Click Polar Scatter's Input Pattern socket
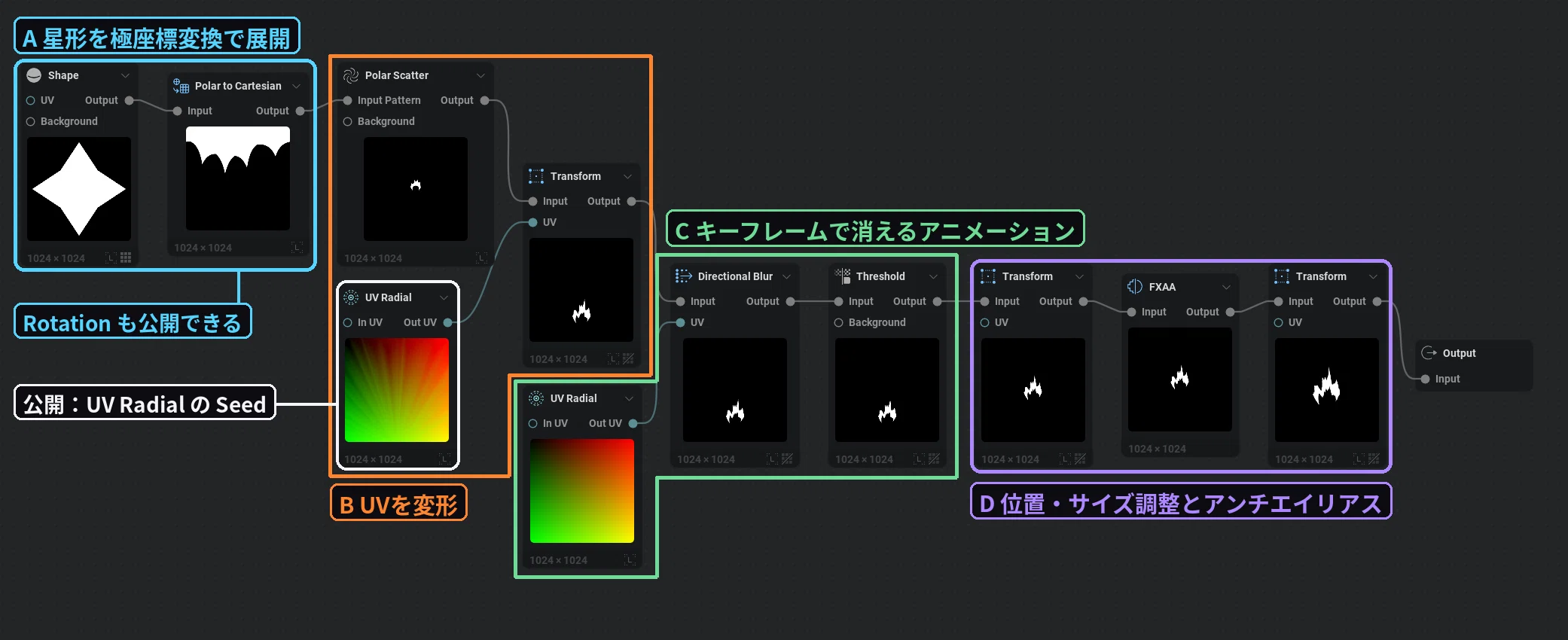1568x640 pixels. click(x=348, y=100)
